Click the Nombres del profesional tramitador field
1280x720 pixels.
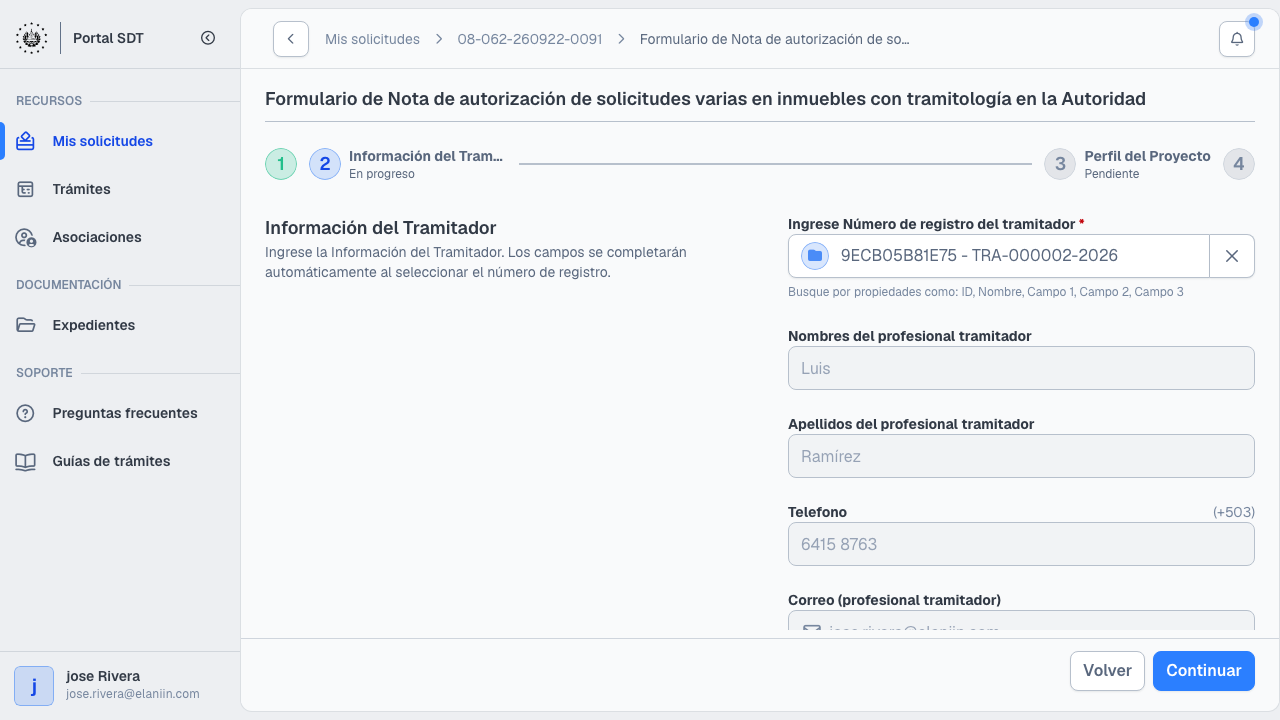pos(1021,368)
